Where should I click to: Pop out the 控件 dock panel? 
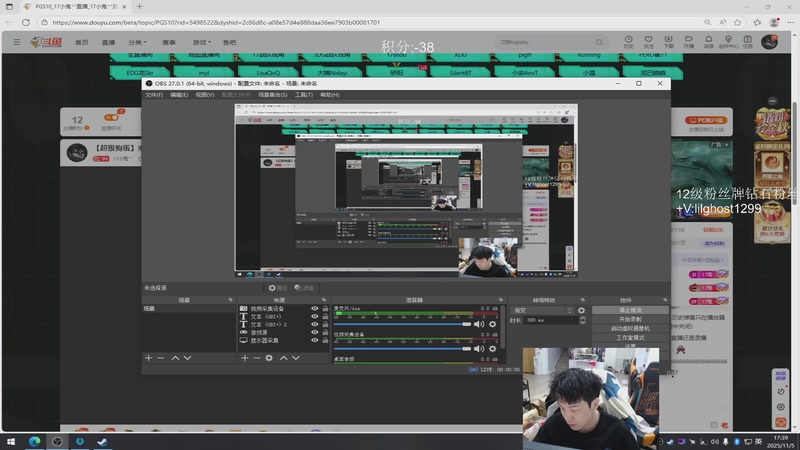[x=664, y=300]
